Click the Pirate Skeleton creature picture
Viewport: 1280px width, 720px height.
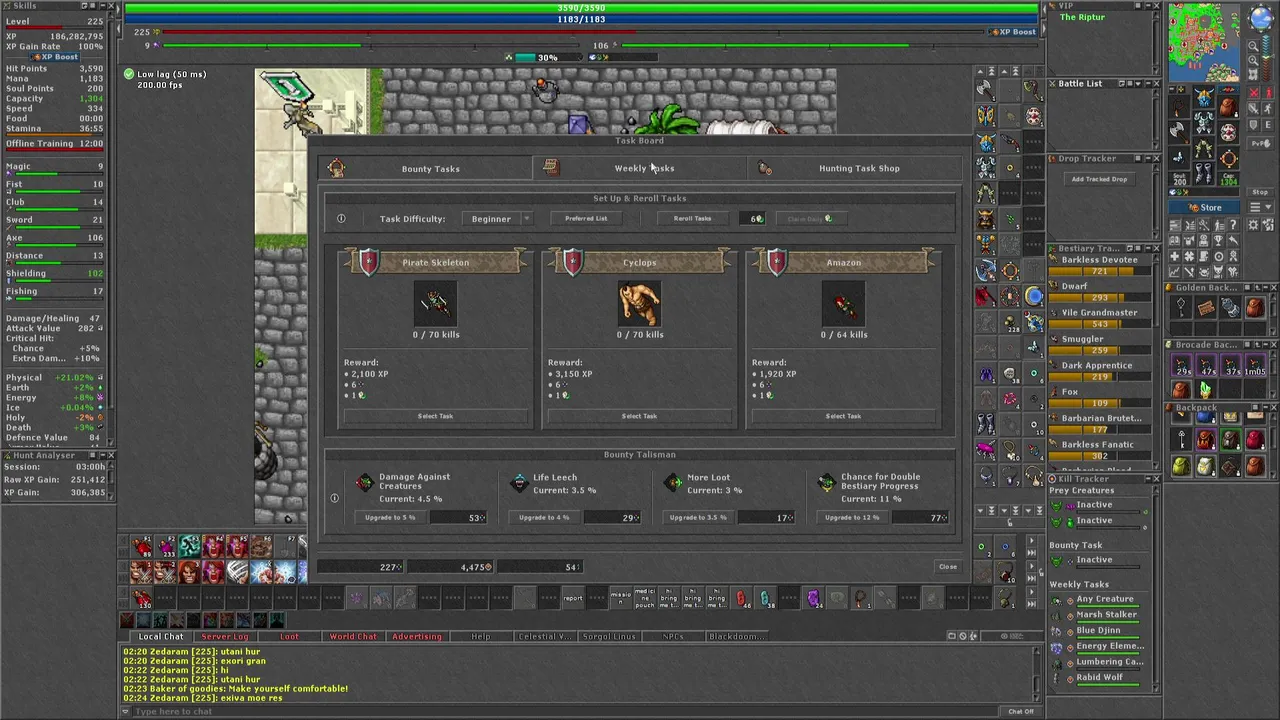point(435,304)
